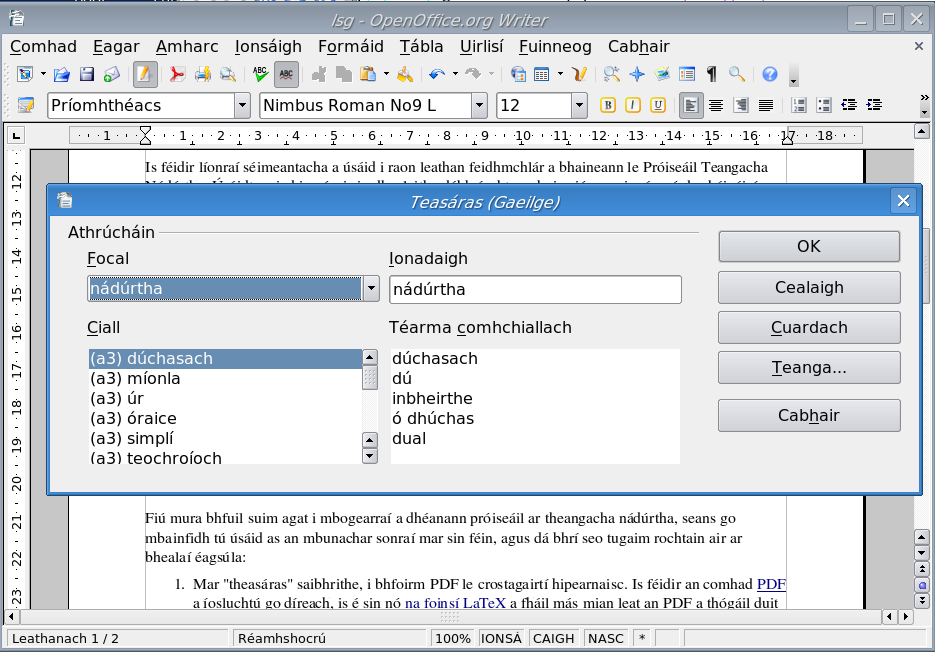The height and width of the screenshot is (652, 935).
Task: Toggle Underline formatting button
Action: [x=658, y=106]
